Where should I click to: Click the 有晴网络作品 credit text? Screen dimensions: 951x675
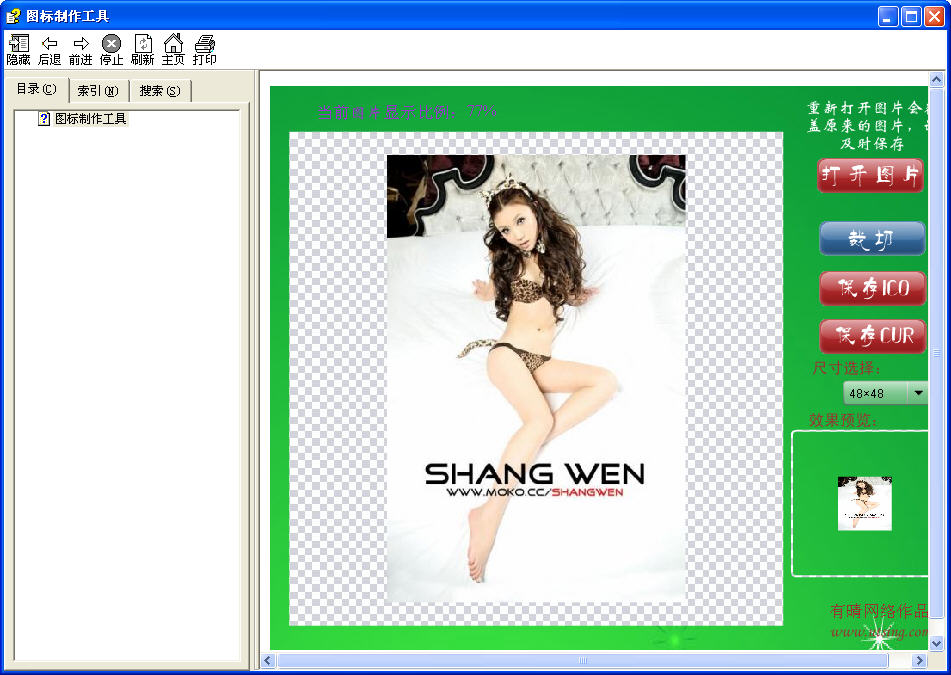879,611
